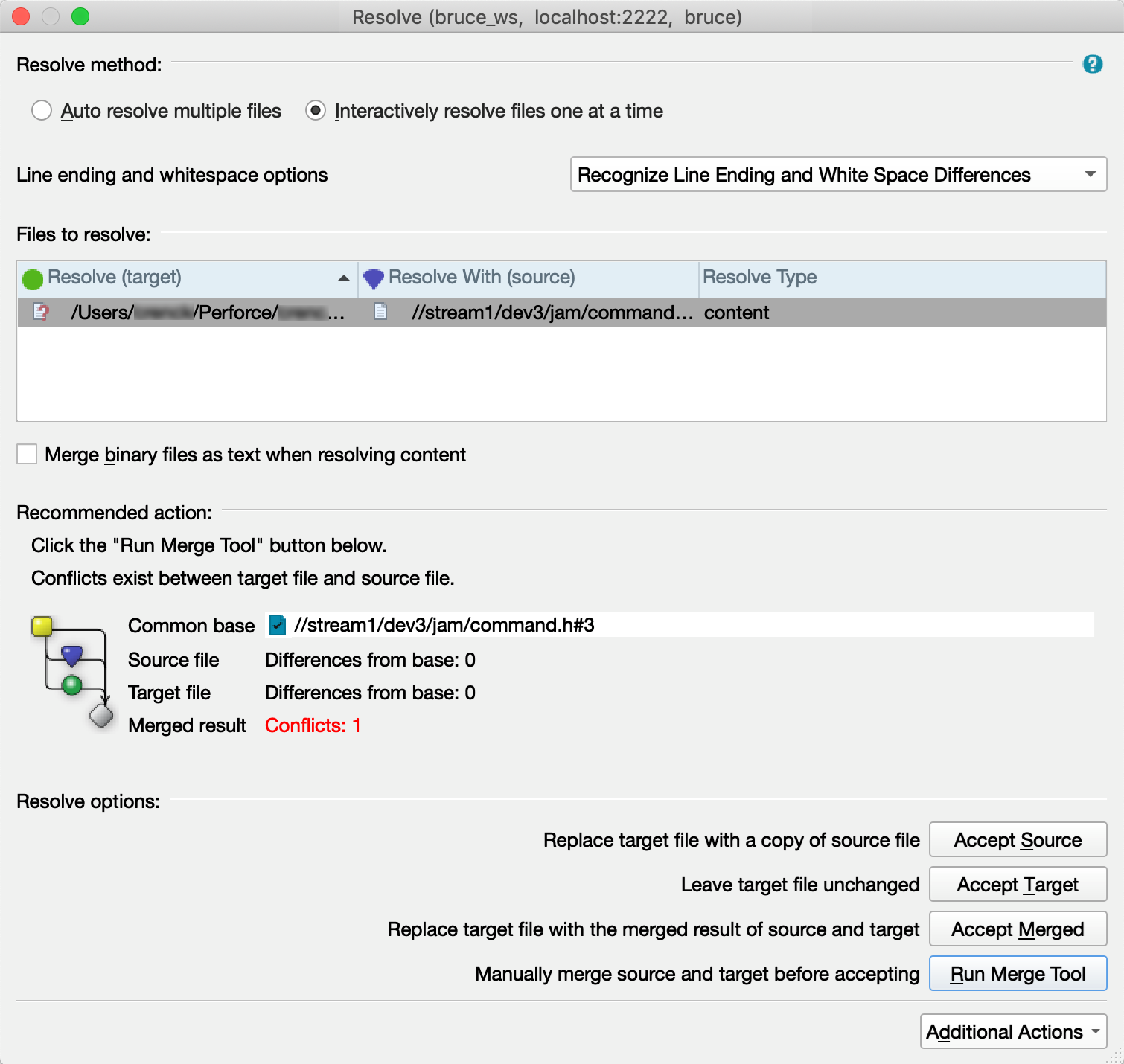1124x1064 pixels.
Task: Click the gray diamond merged result node
Action: (x=101, y=716)
